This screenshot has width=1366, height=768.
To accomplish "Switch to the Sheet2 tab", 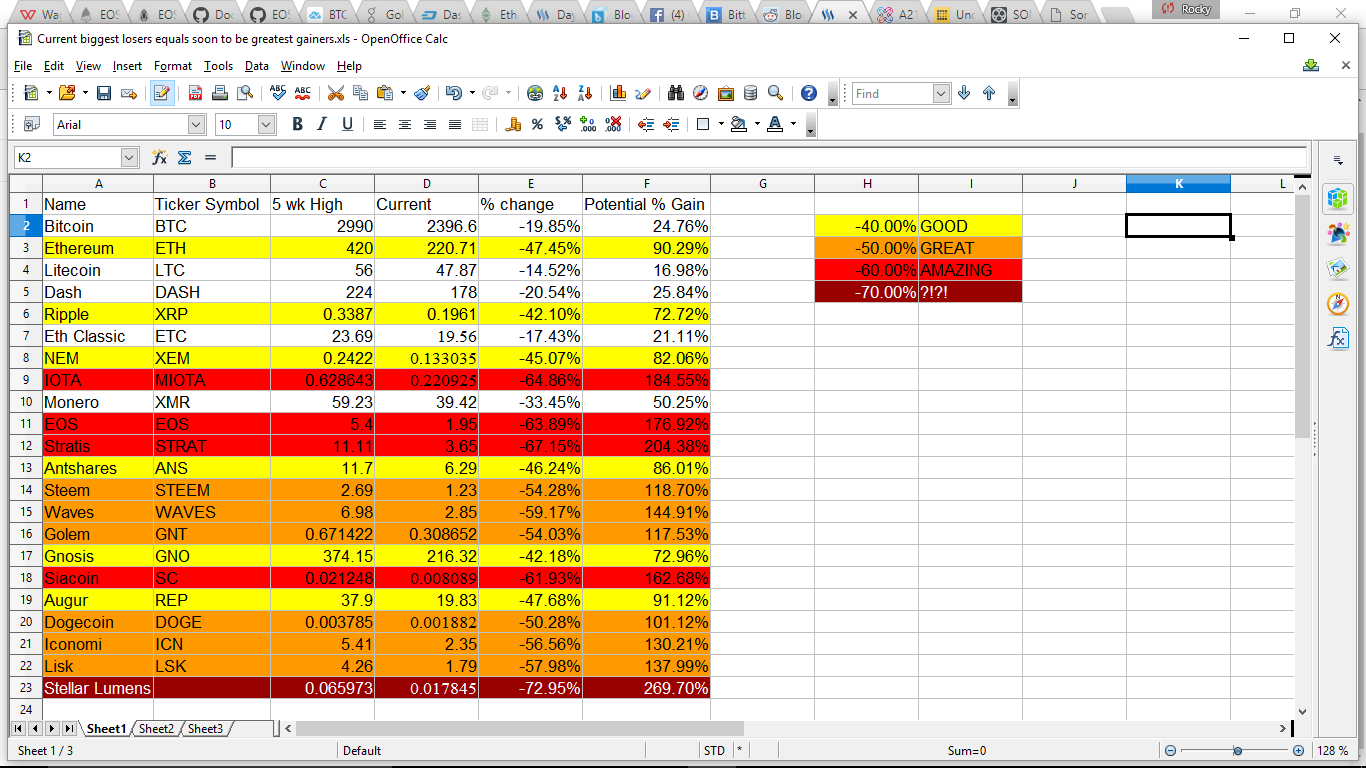I will [155, 729].
